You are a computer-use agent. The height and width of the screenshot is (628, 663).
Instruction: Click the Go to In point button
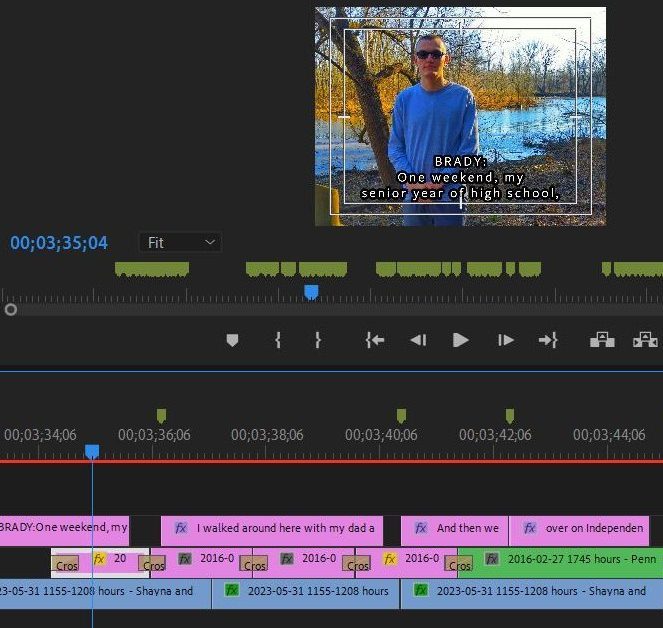tap(375, 340)
